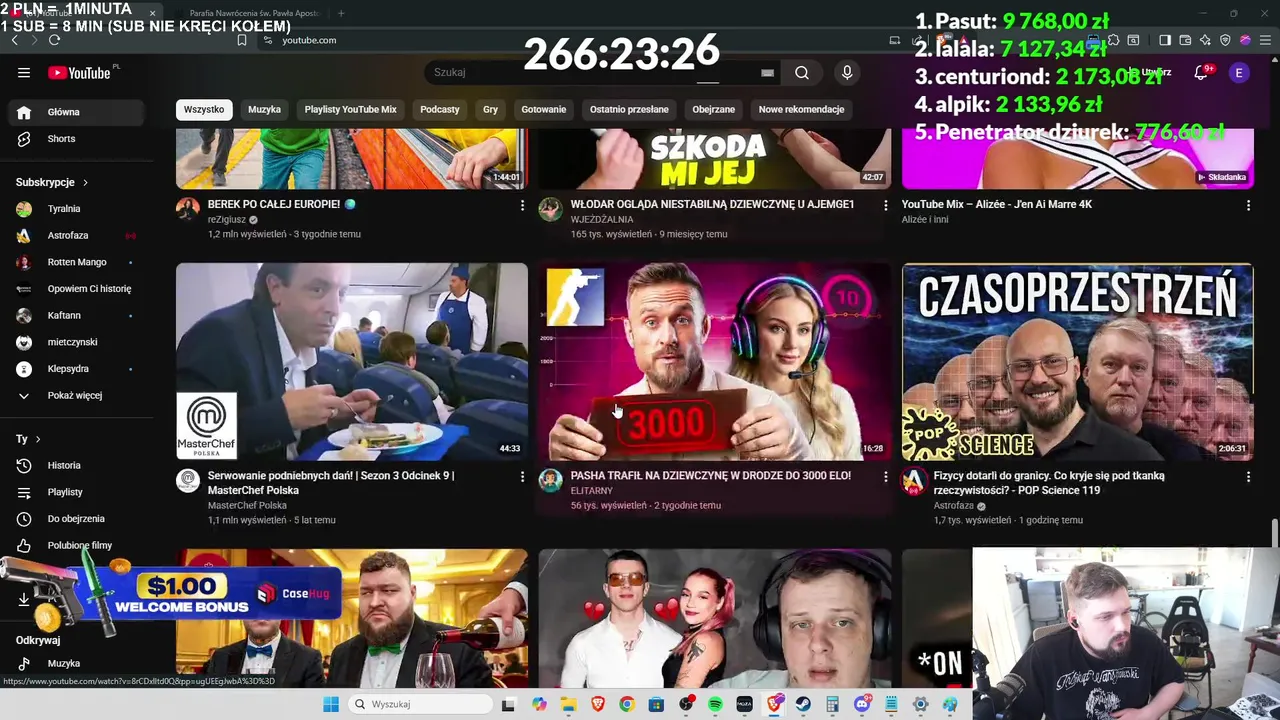Go to Główna in the sidebar

[77, 112]
